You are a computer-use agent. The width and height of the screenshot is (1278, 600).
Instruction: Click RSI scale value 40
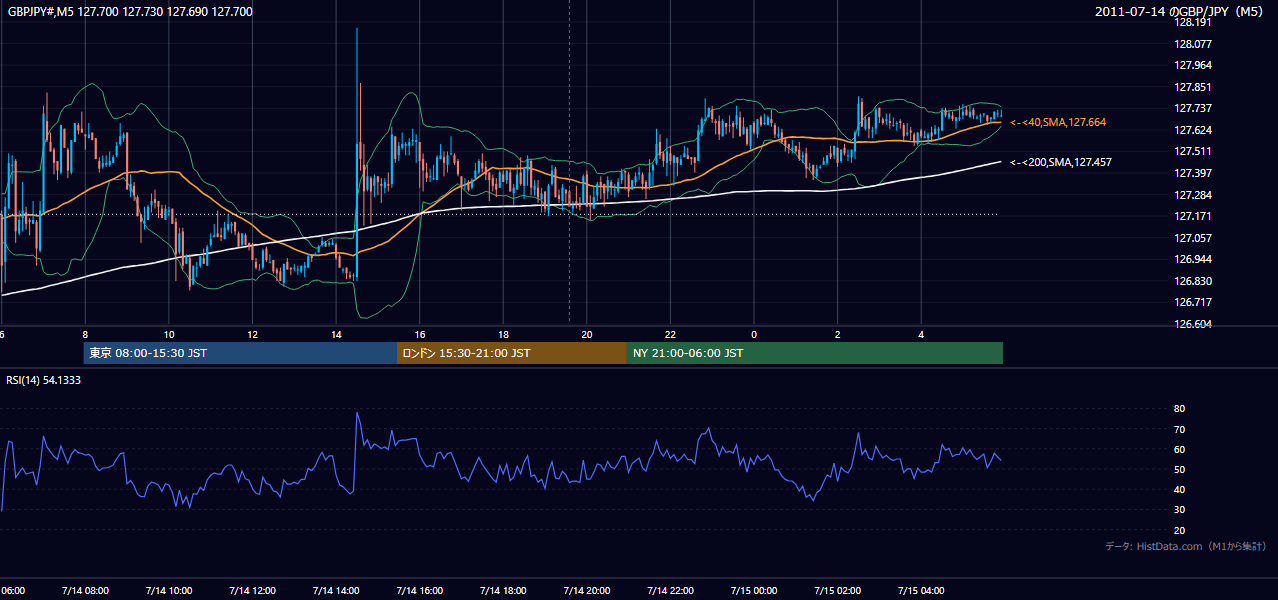point(1179,490)
